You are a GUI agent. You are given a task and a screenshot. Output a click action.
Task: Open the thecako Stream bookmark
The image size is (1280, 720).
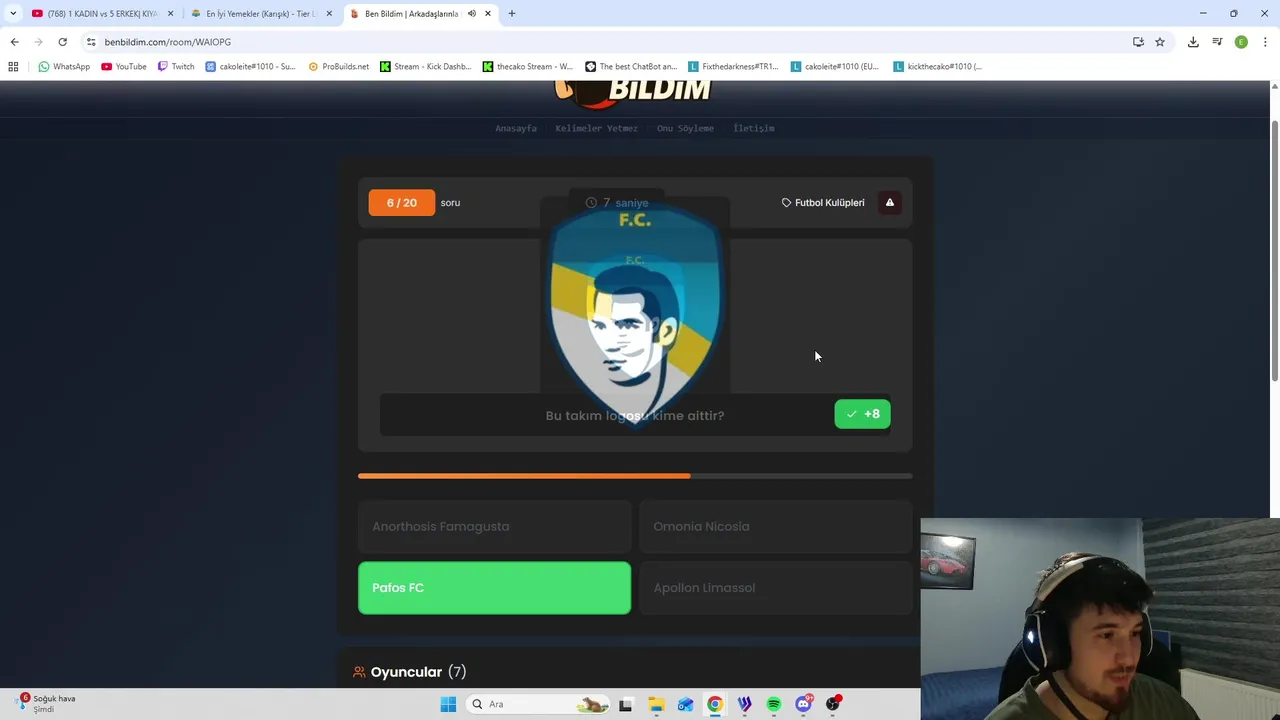click(528, 67)
